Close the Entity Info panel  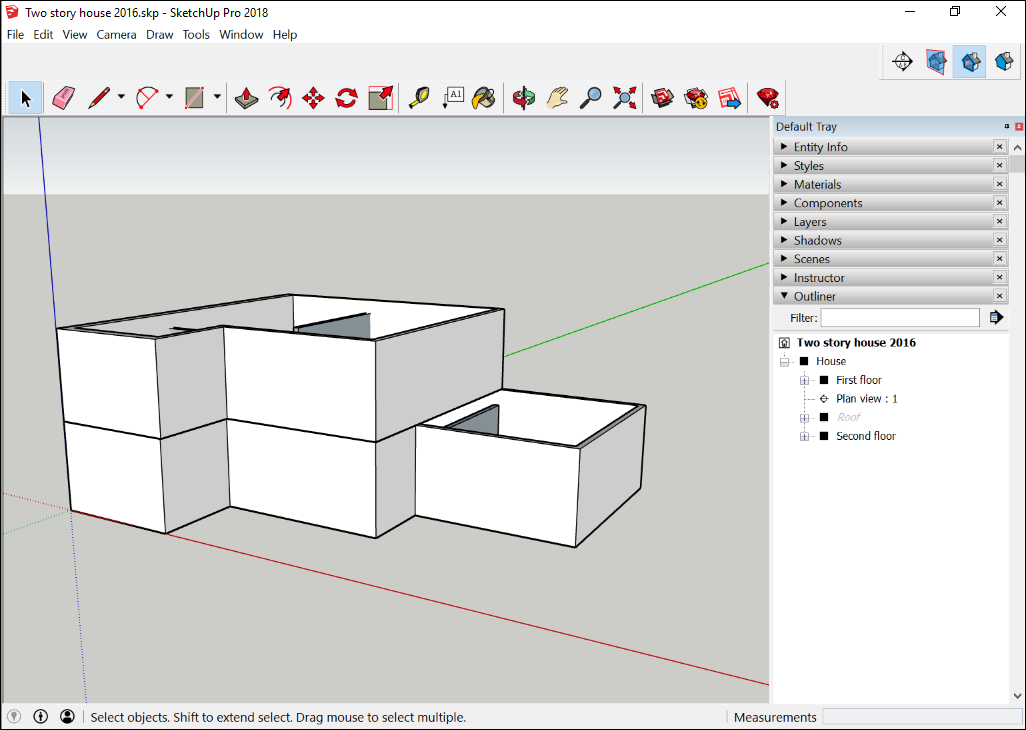[999, 147]
